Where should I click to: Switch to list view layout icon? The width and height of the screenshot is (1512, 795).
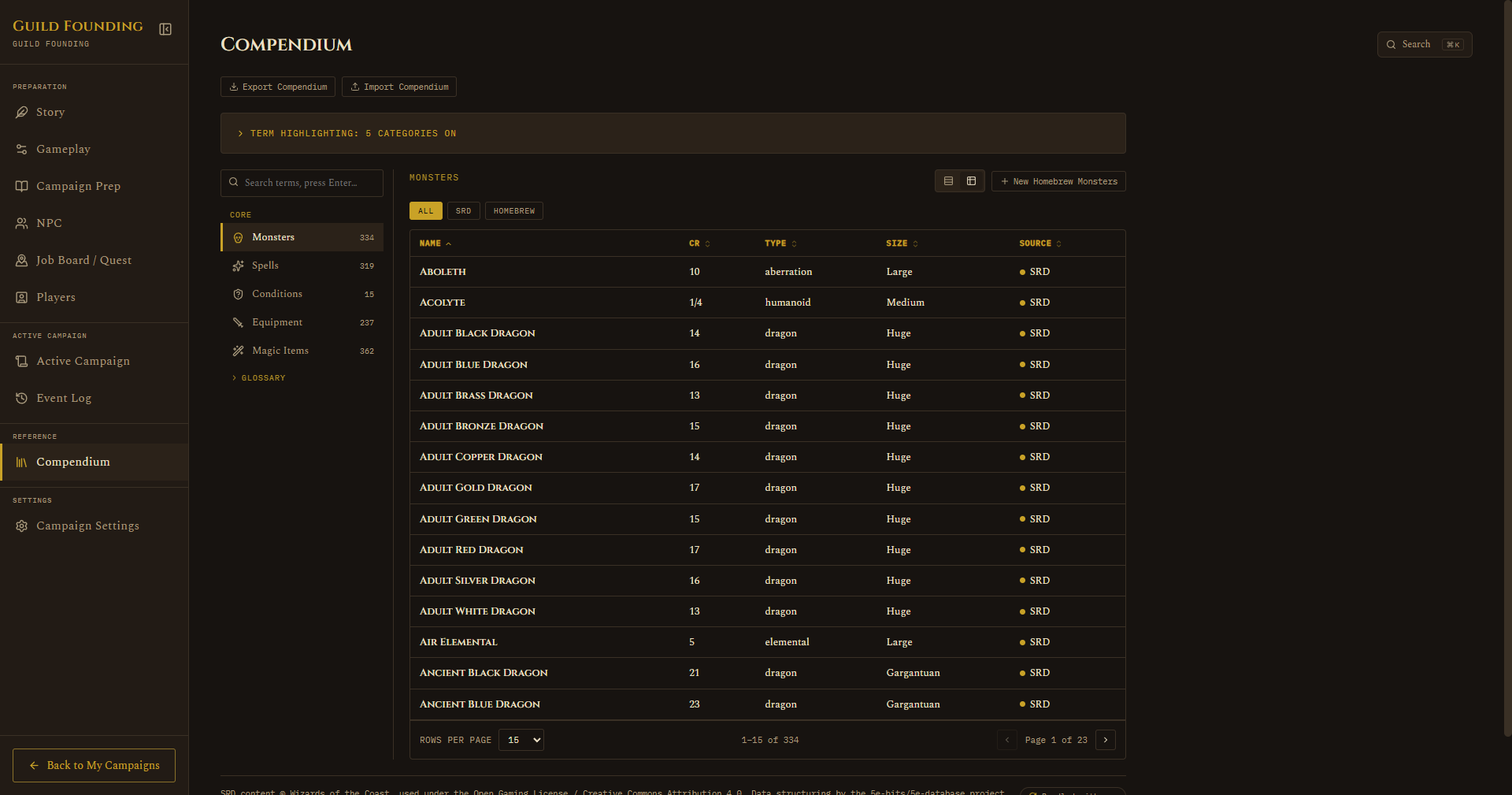(x=948, y=181)
